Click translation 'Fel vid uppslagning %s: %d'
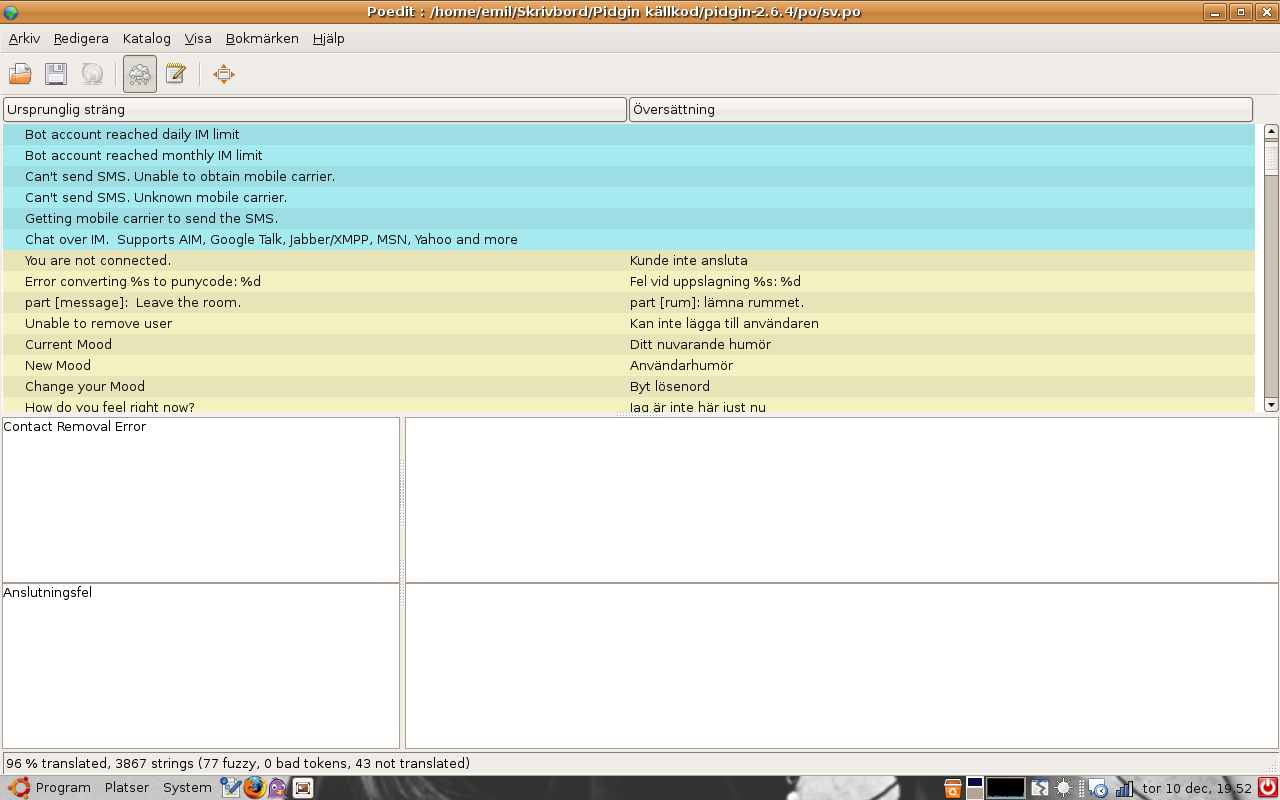This screenshot has width=1280, height=800. (x=715, y=281)
